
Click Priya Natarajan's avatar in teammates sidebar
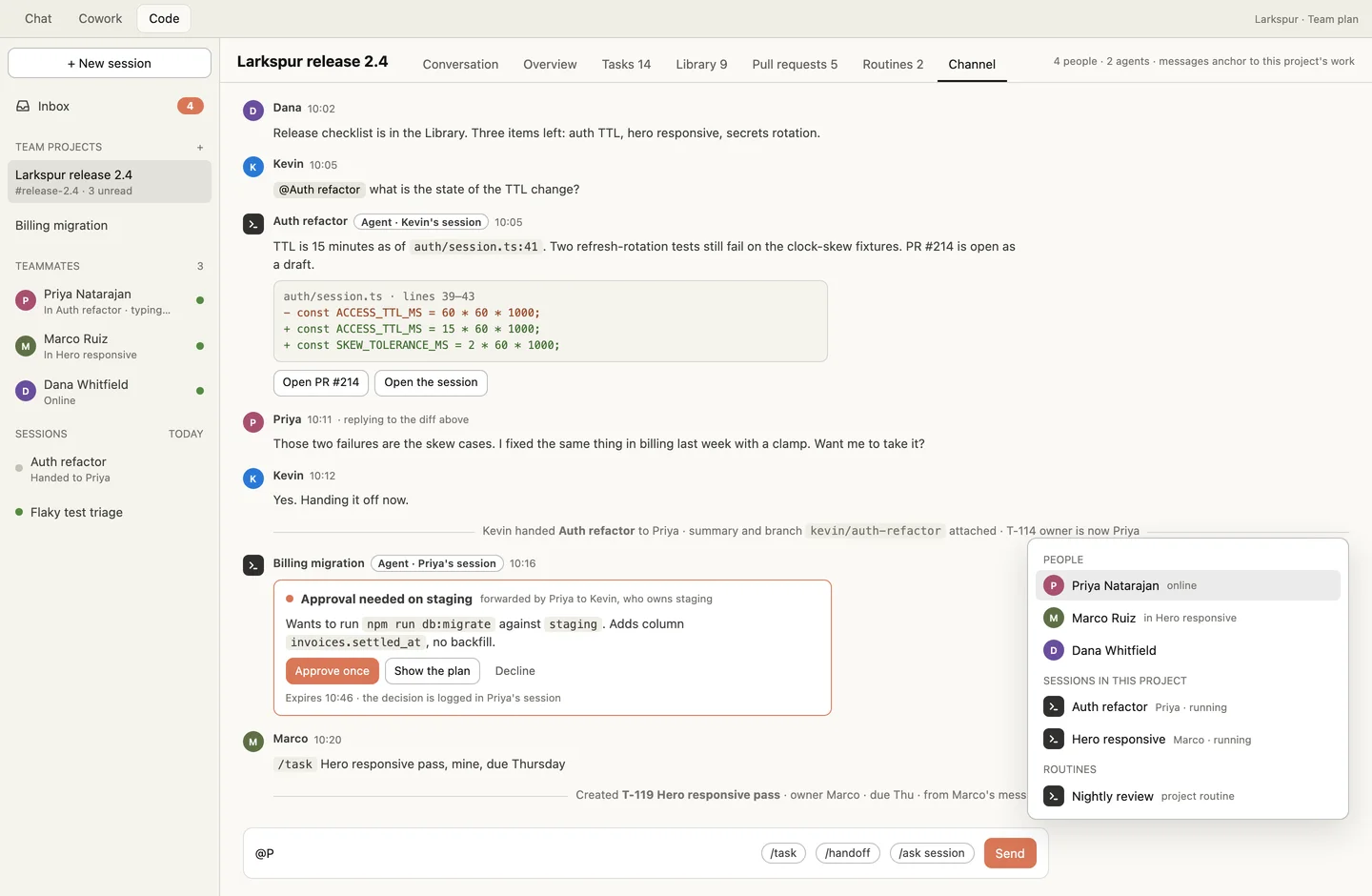click(26, 301)
